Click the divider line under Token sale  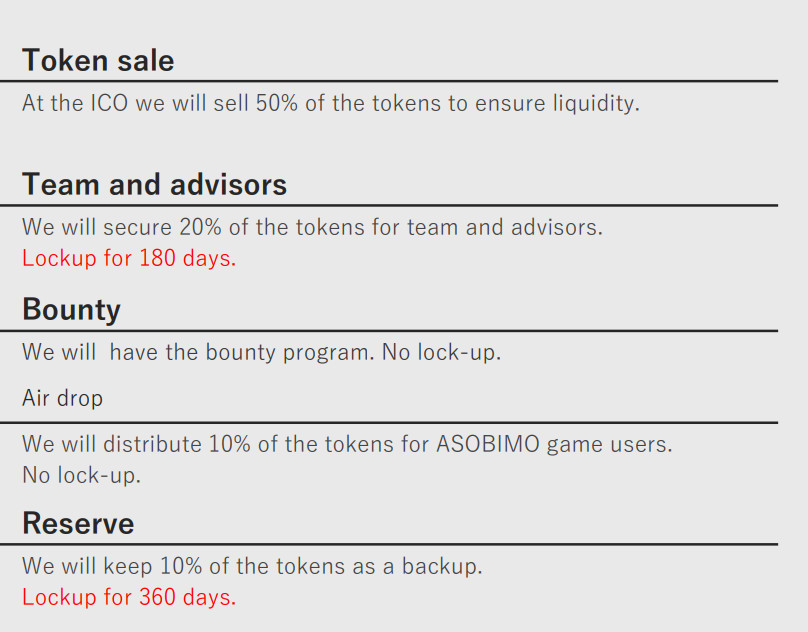coord(400,81)
